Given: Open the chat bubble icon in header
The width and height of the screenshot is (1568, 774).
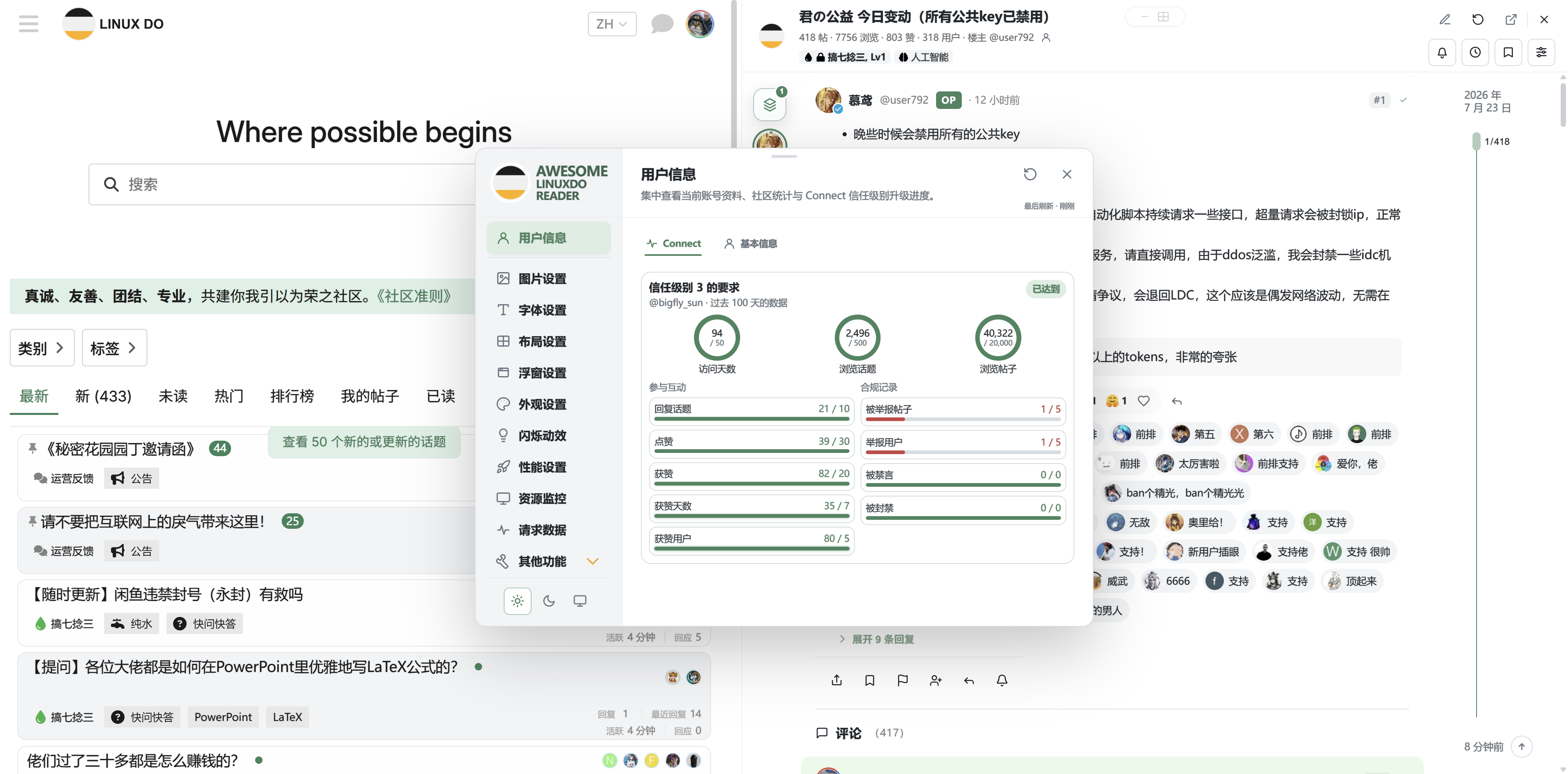Looking at the screenshot, I should (x=662, y=24).
